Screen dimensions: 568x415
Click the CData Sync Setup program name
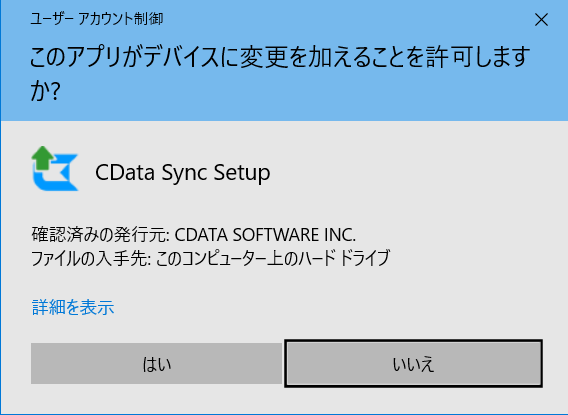click(183, 172)
